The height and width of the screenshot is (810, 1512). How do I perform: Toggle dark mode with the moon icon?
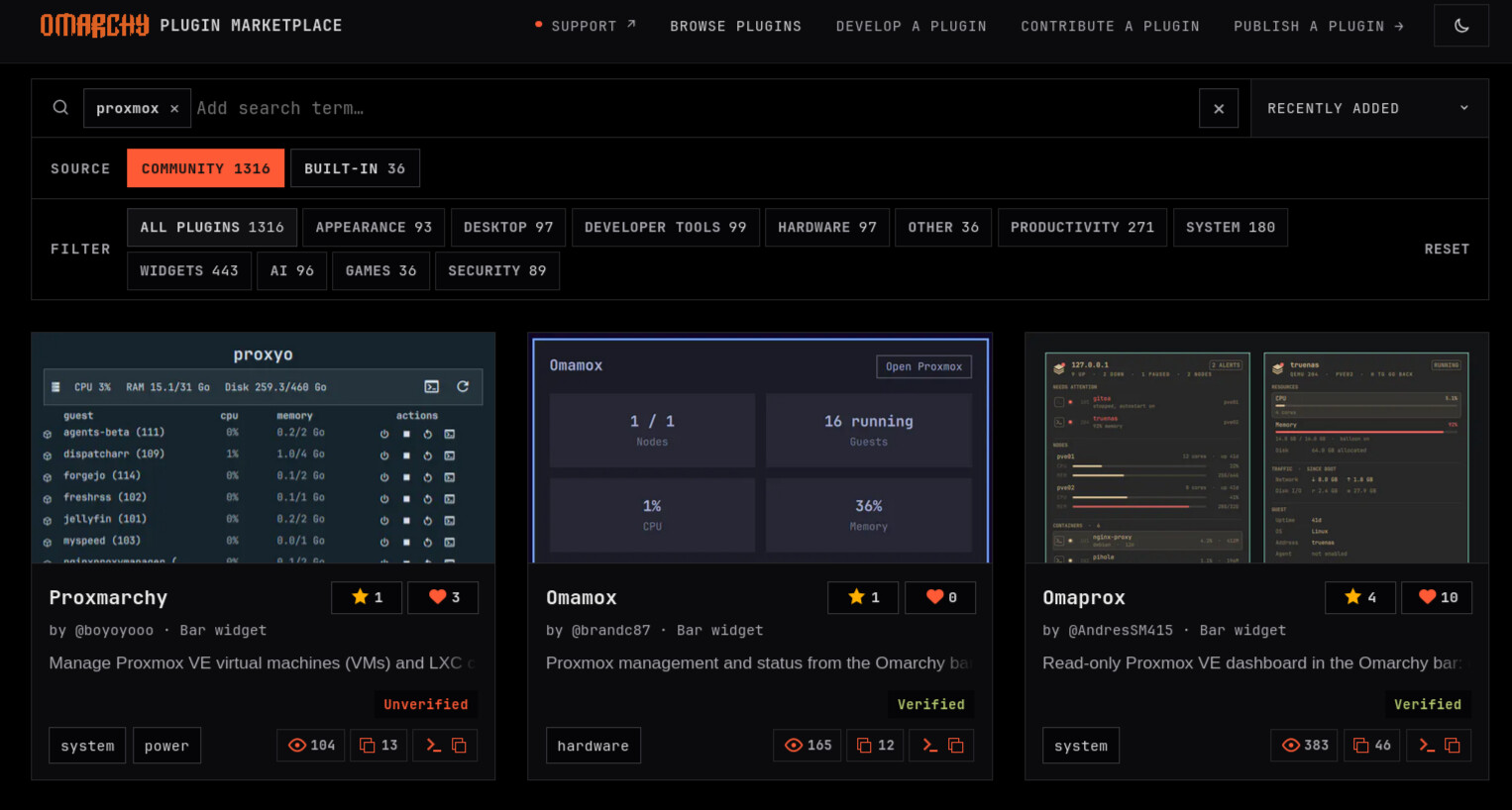pyautogui.click(x=1461, y=26)
